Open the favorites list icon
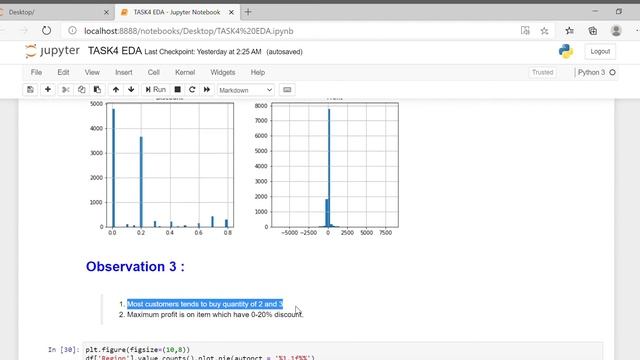640x360 pixels. [x=569, y=31]
